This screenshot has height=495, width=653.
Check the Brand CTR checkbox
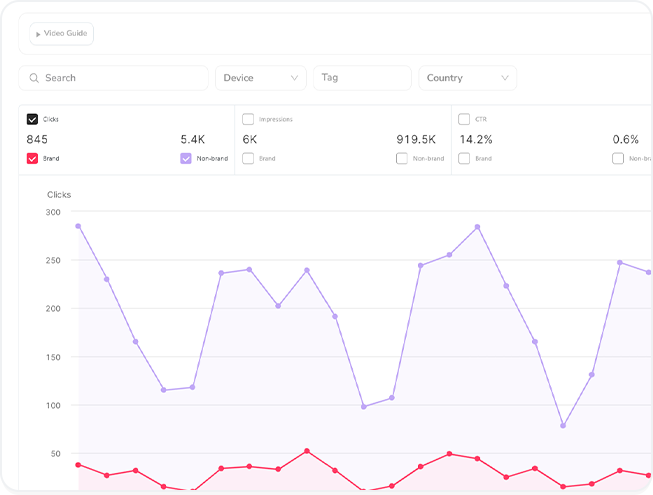pyautogui.click(x=465, y=158)
